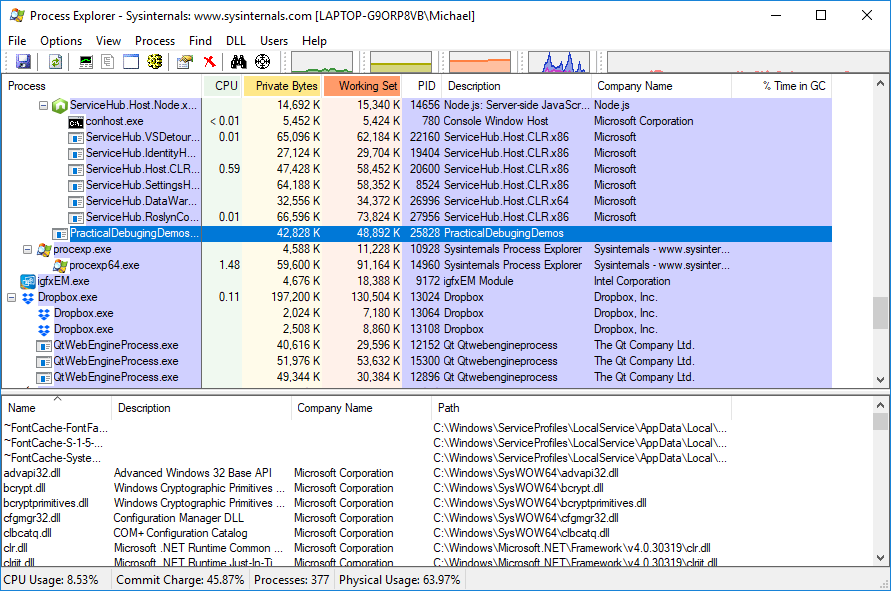Sort lower pane by the Path column header
Viewport: 891px width, 591px height.
click(581, 408)
